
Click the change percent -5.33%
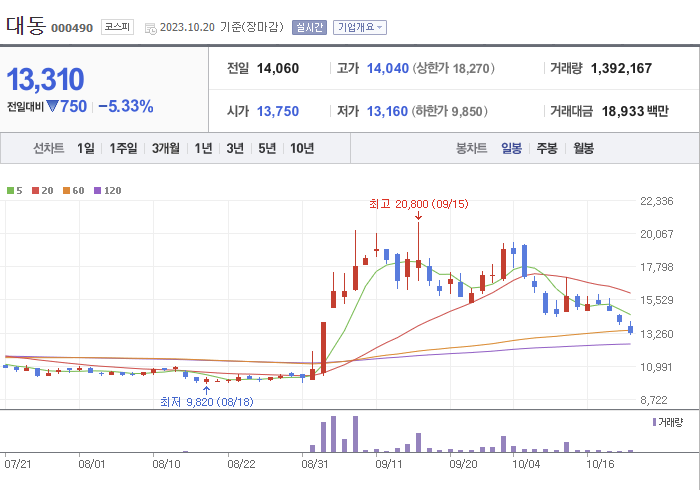[126, 107]
